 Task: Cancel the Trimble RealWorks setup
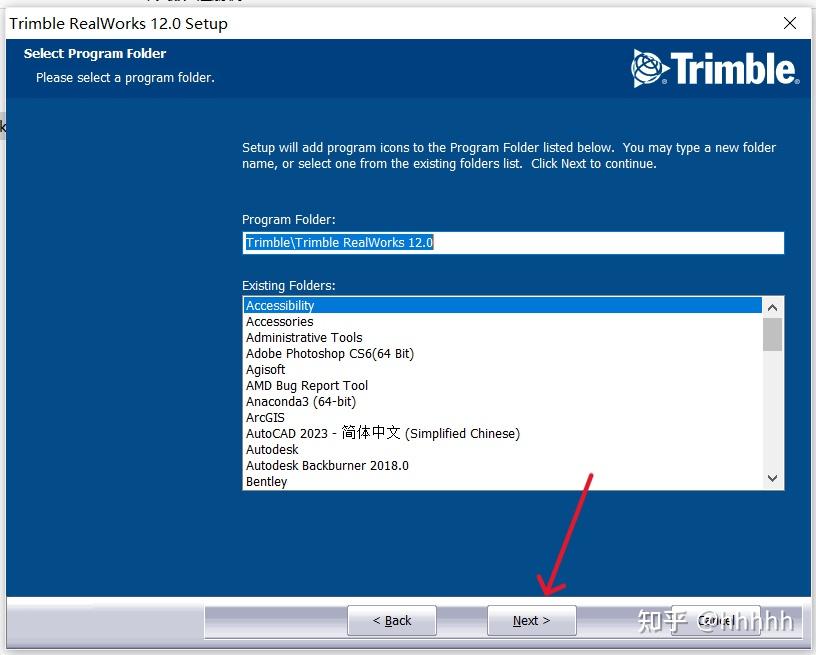click(716, 620)
